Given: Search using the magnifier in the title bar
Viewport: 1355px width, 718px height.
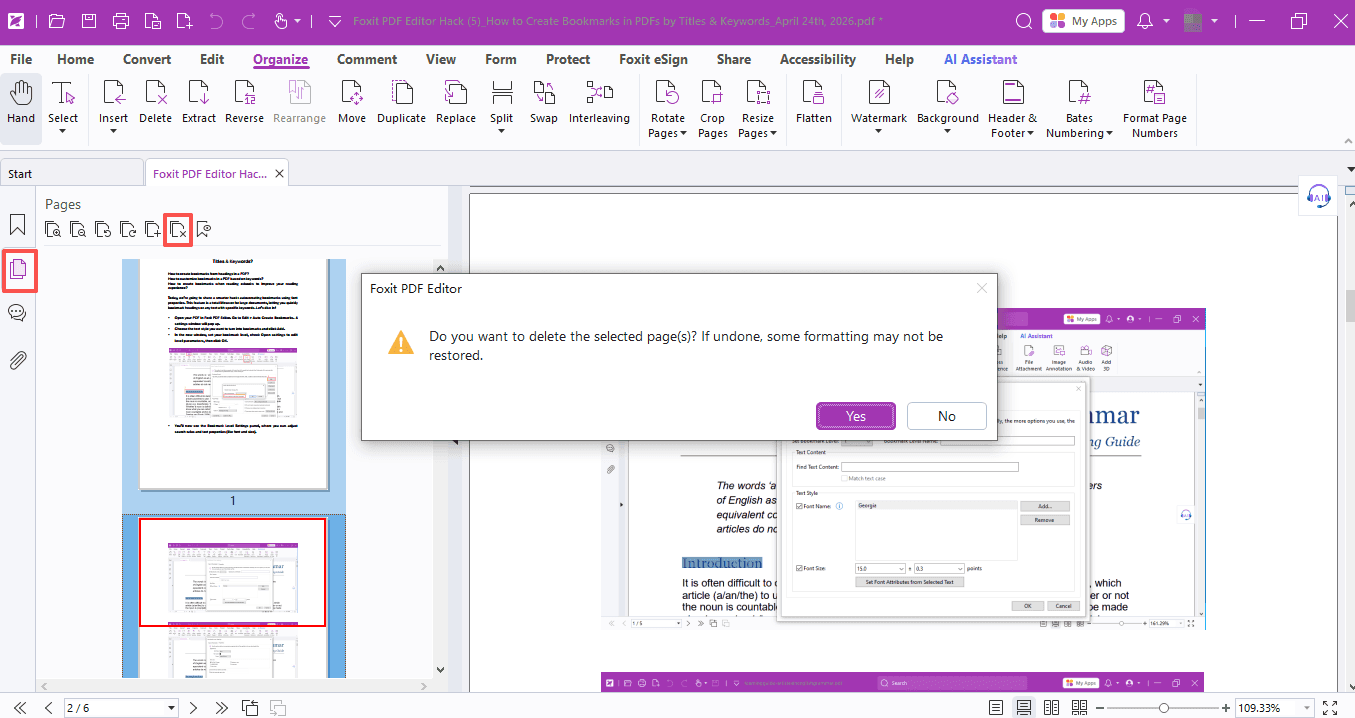Looking at the screenshot, I should point(1024,21).
